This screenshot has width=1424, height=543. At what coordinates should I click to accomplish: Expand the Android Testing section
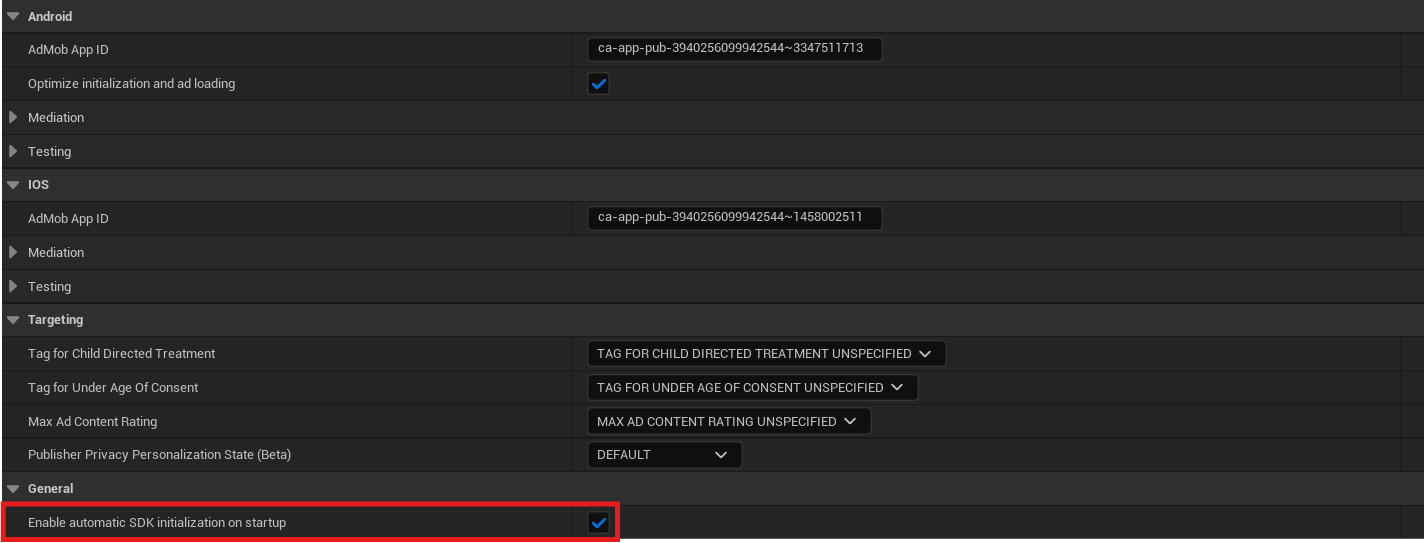click(x=13, y=152)
